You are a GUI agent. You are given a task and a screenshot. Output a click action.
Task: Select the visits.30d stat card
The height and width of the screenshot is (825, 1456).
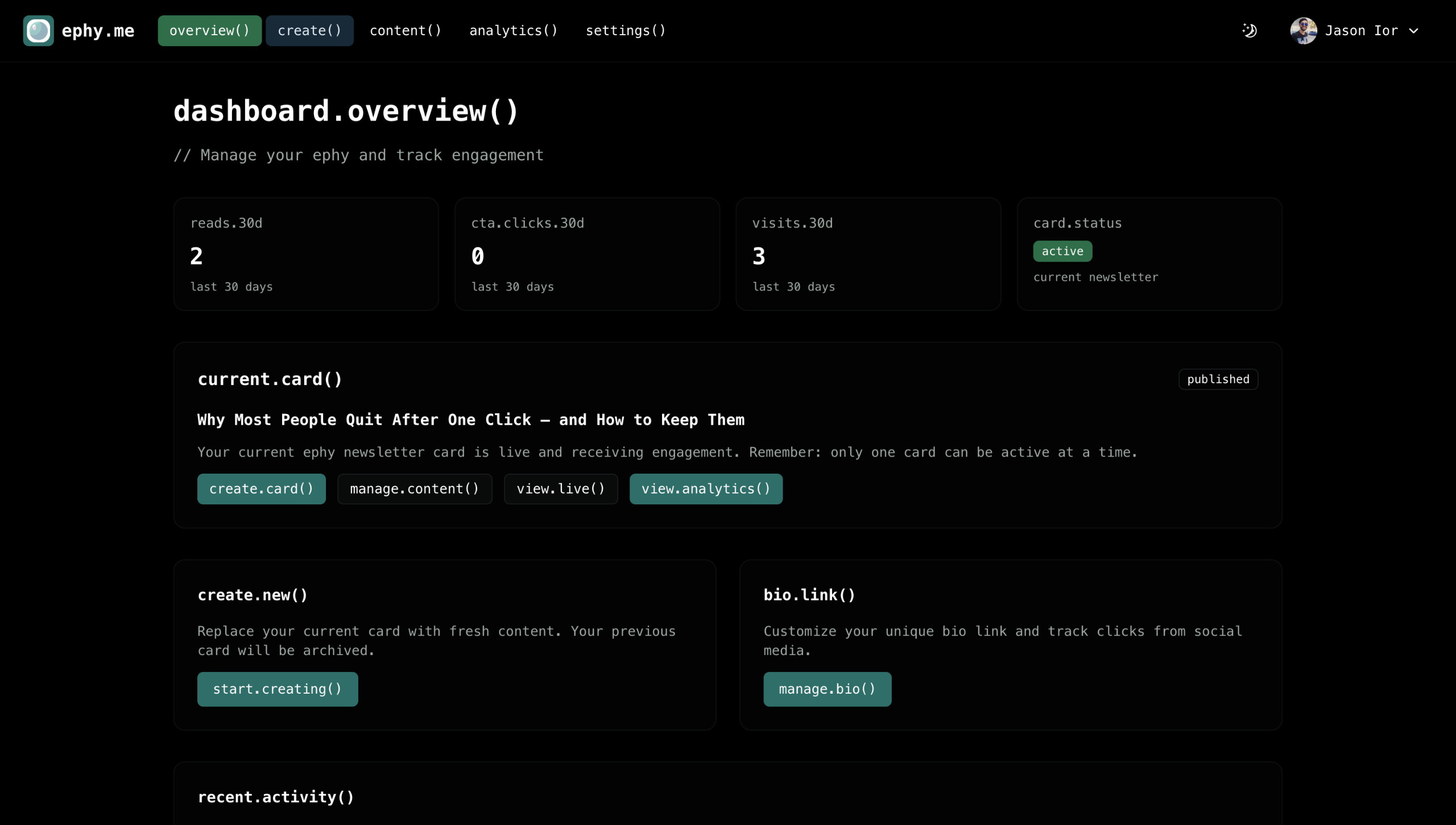(x=868, y=254)
